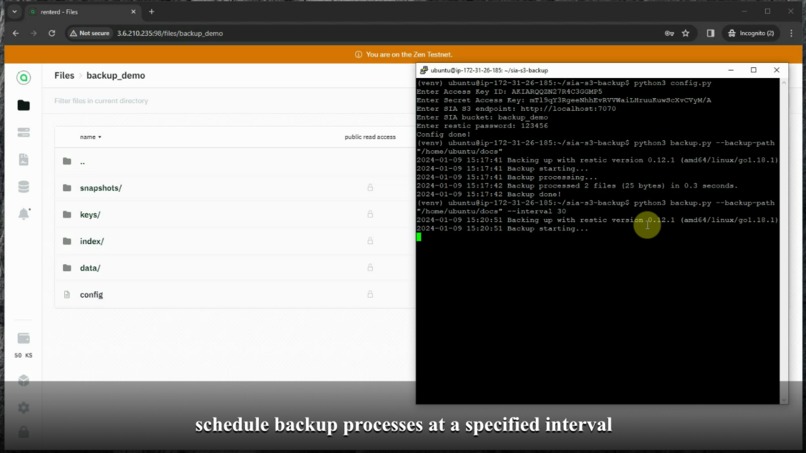
Task: Click PuTTY icon in terminal title bar
Action: tap(424, 70)
